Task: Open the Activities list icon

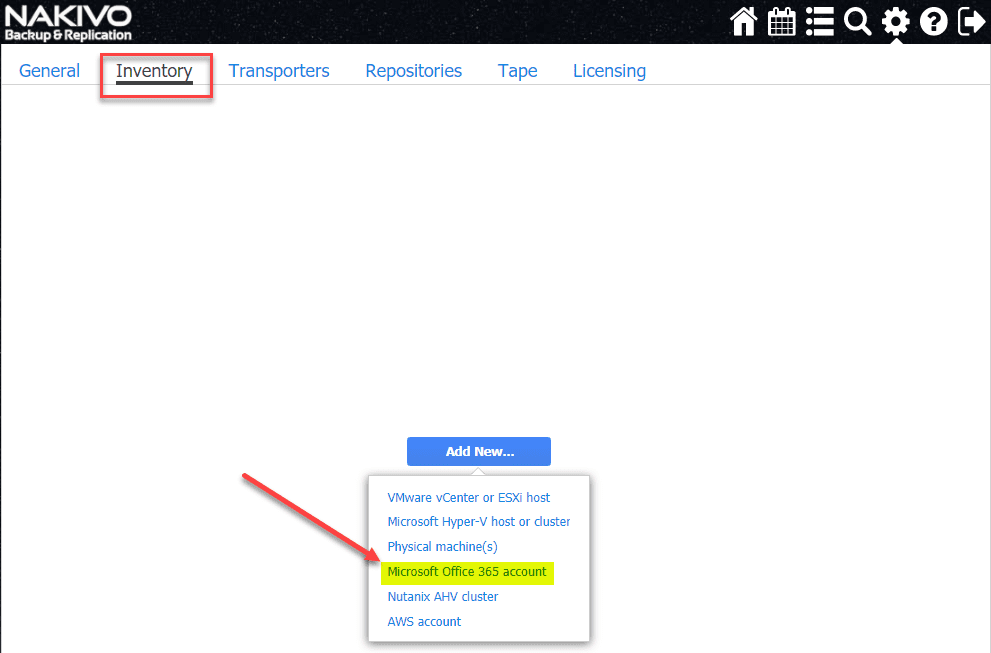Action: click(820, 21)
